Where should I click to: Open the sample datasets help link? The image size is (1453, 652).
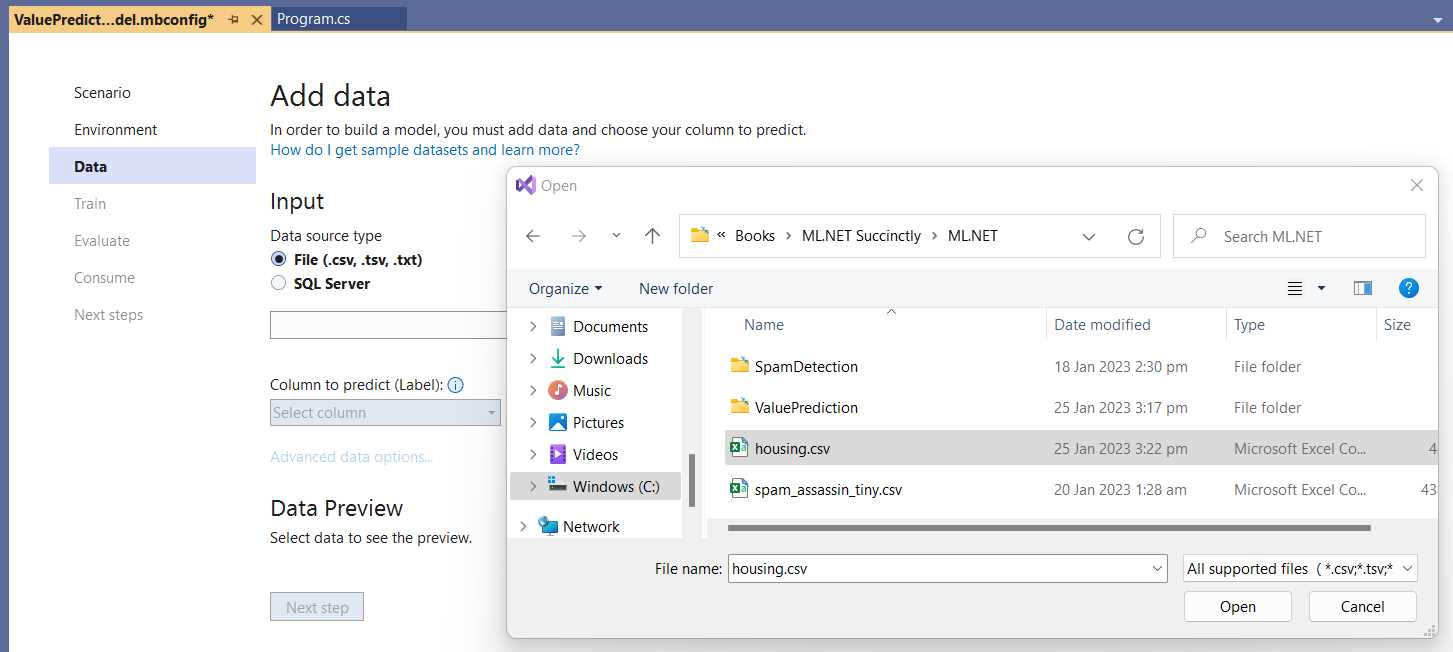tap(425, 150)
